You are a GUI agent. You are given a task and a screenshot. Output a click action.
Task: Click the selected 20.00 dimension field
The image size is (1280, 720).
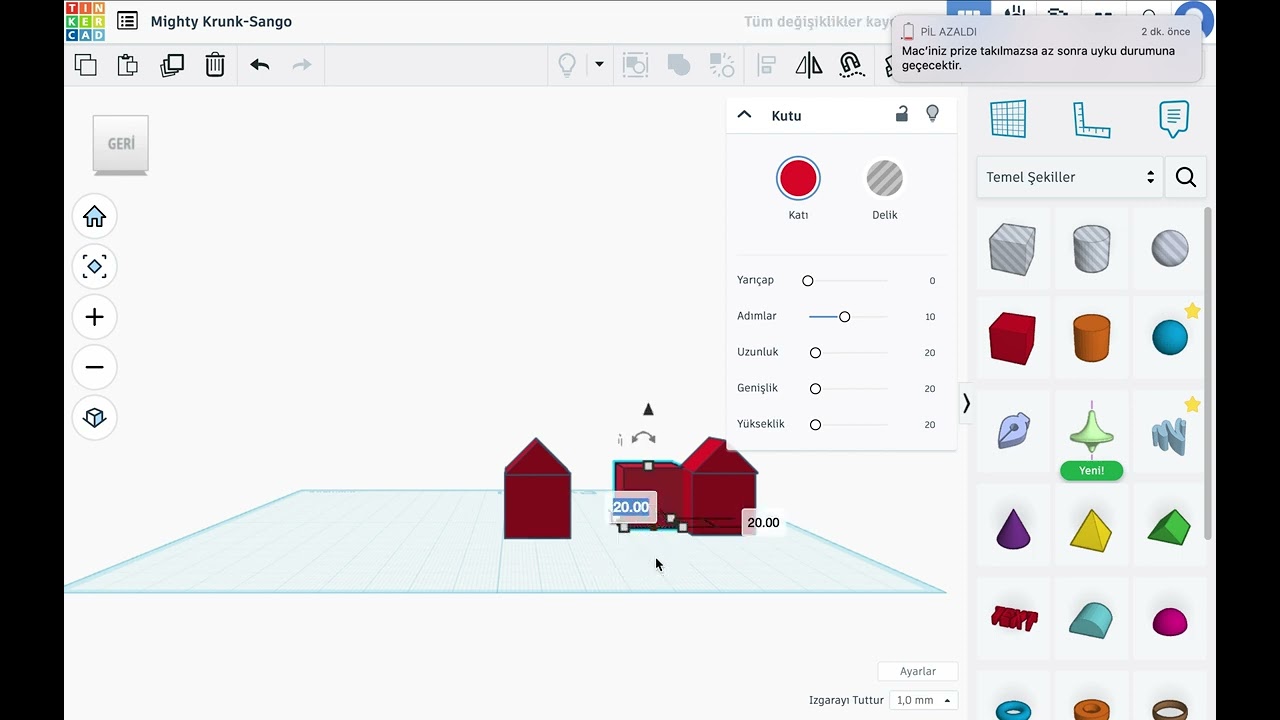632,507
